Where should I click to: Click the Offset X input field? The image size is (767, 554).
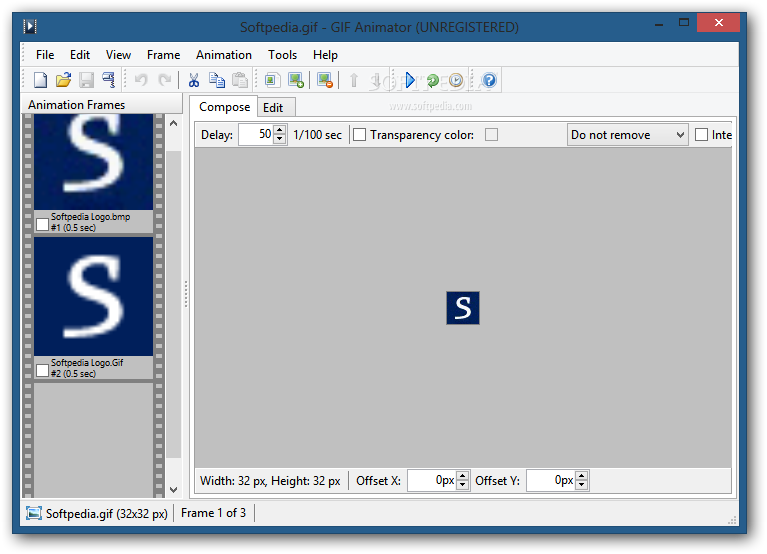tap(432, 481)
